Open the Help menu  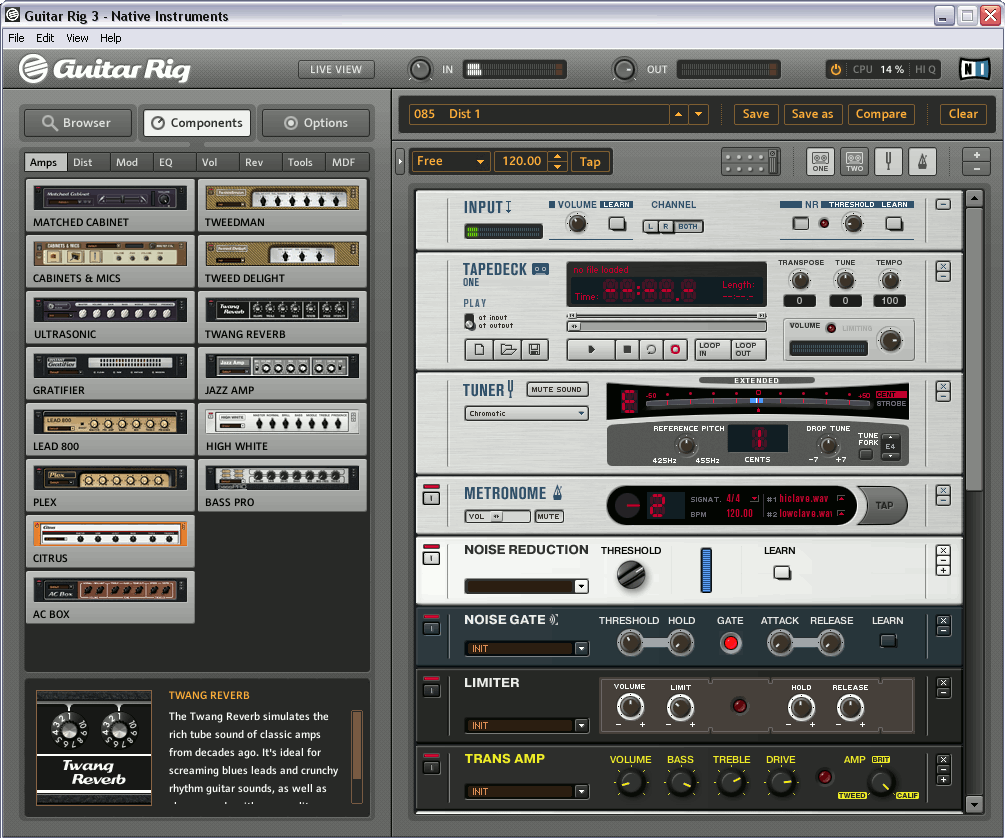tap(110, 38)
